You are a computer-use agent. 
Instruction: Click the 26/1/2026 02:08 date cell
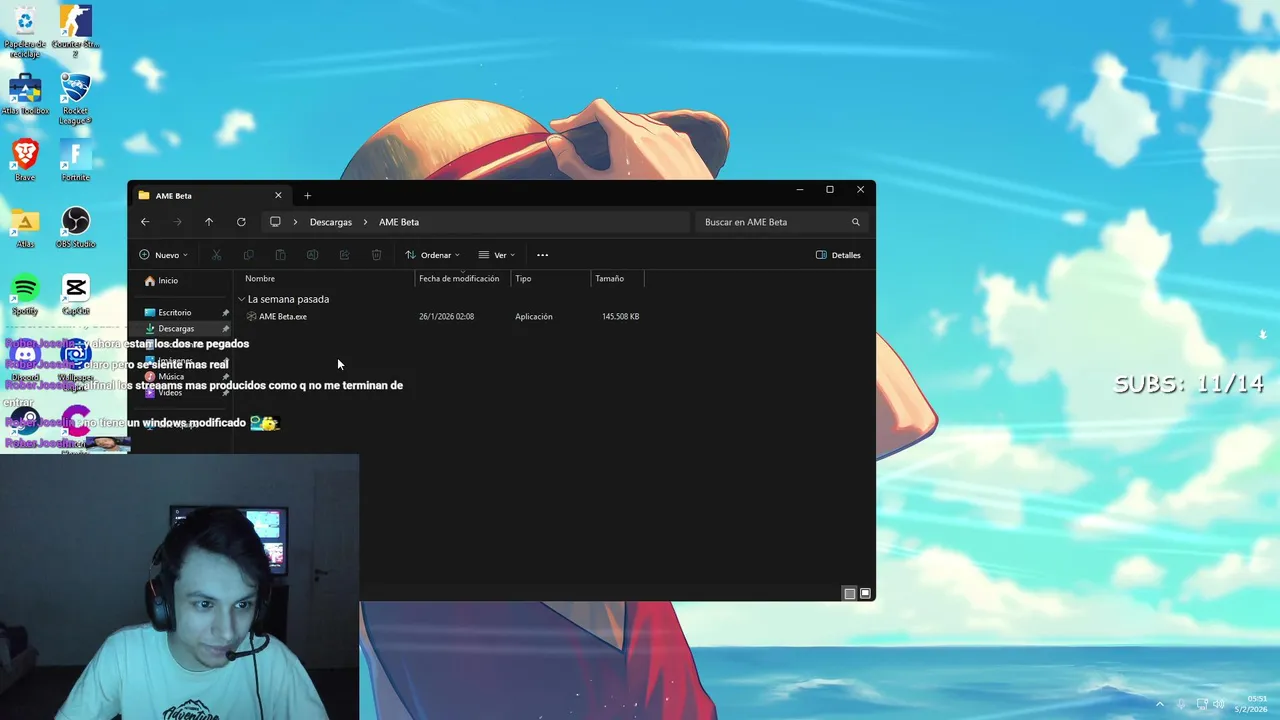click(446, 317)
